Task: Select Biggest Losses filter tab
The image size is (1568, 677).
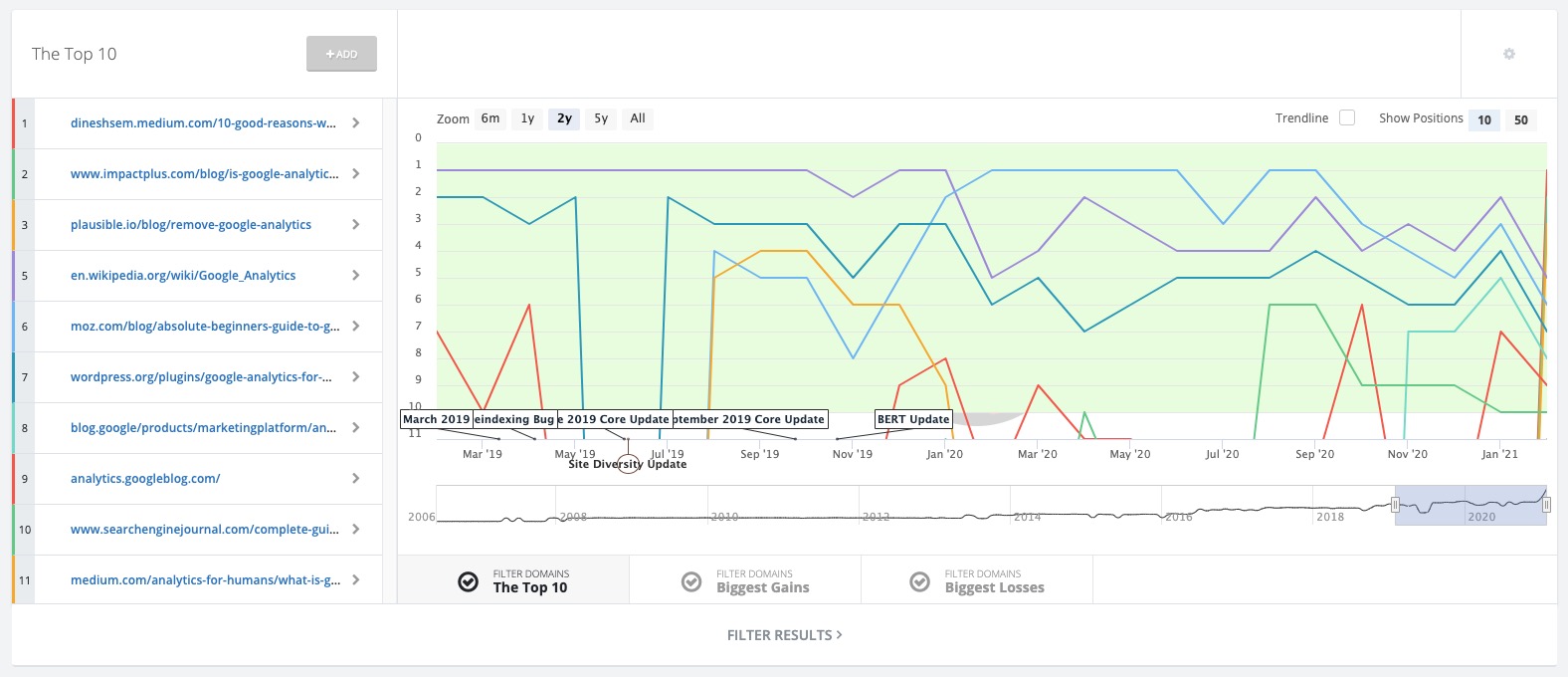Action: (x=977, y=580)
